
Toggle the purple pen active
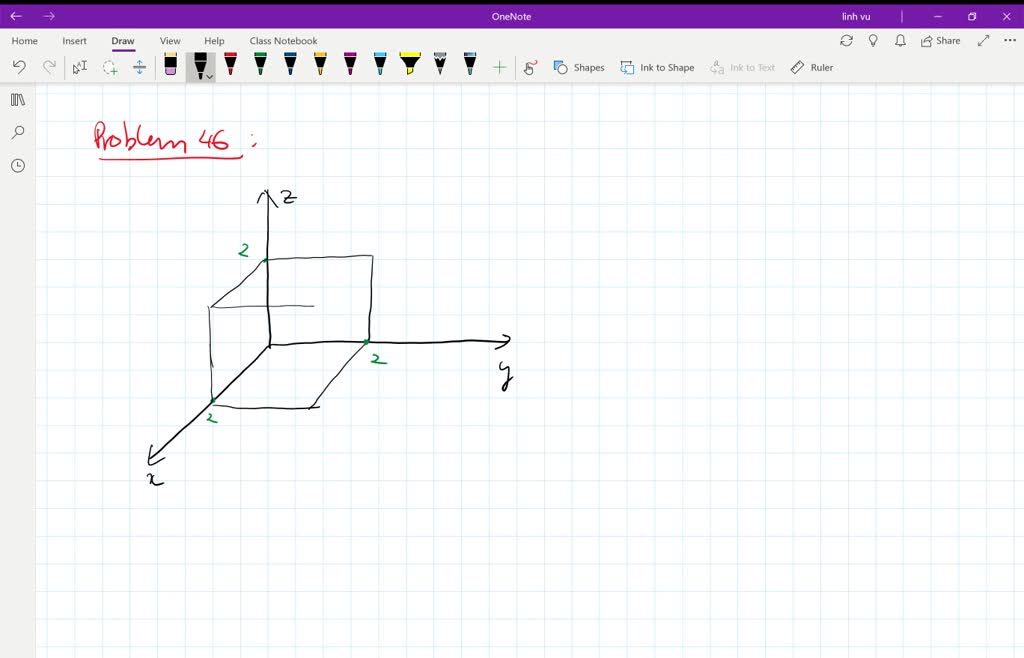[349, 65]
